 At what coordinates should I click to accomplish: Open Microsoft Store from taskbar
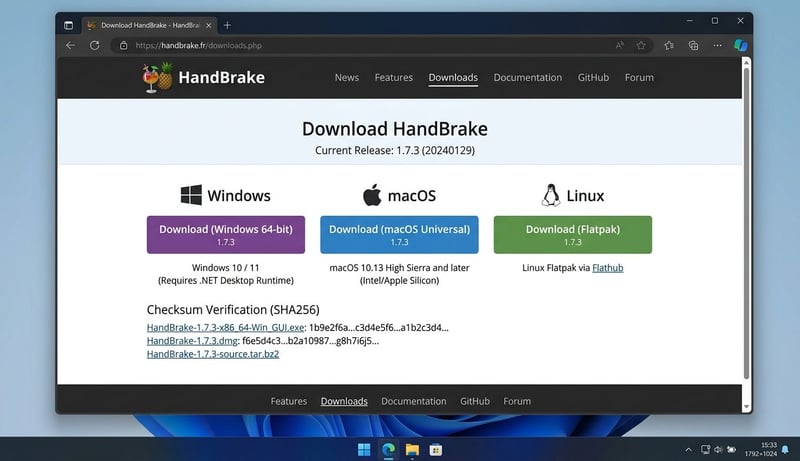436,449
